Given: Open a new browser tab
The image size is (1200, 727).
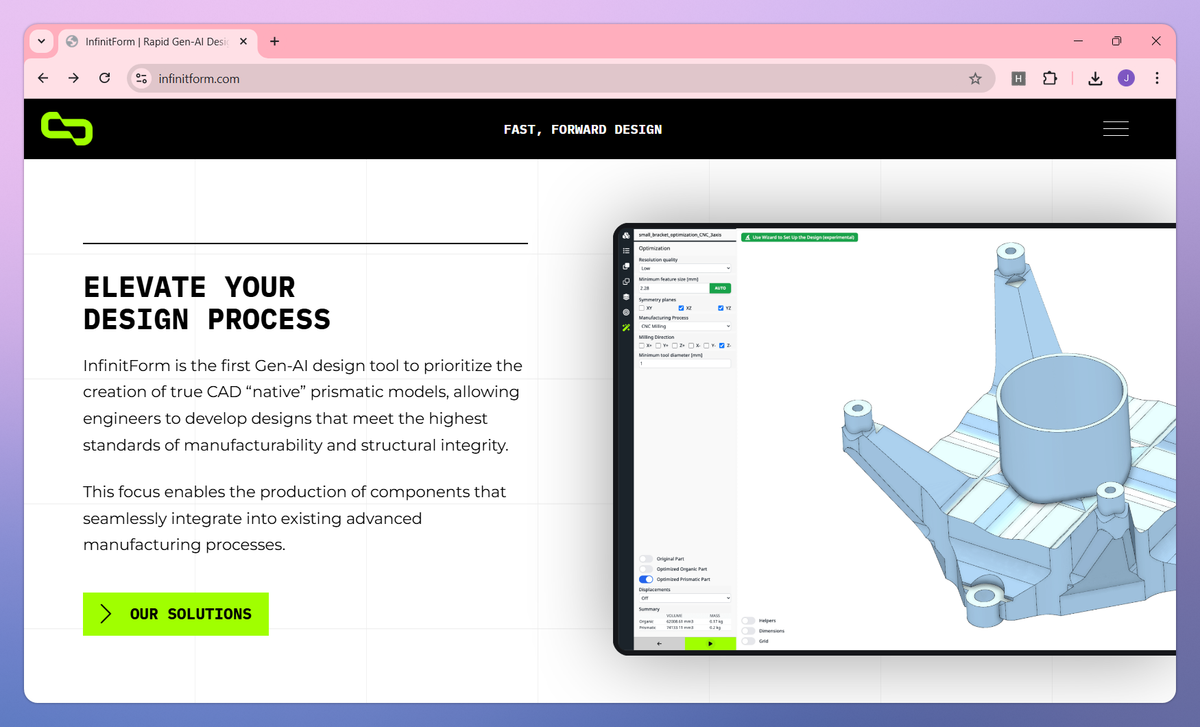Looking at the screenshot, I should coord(274,41).
